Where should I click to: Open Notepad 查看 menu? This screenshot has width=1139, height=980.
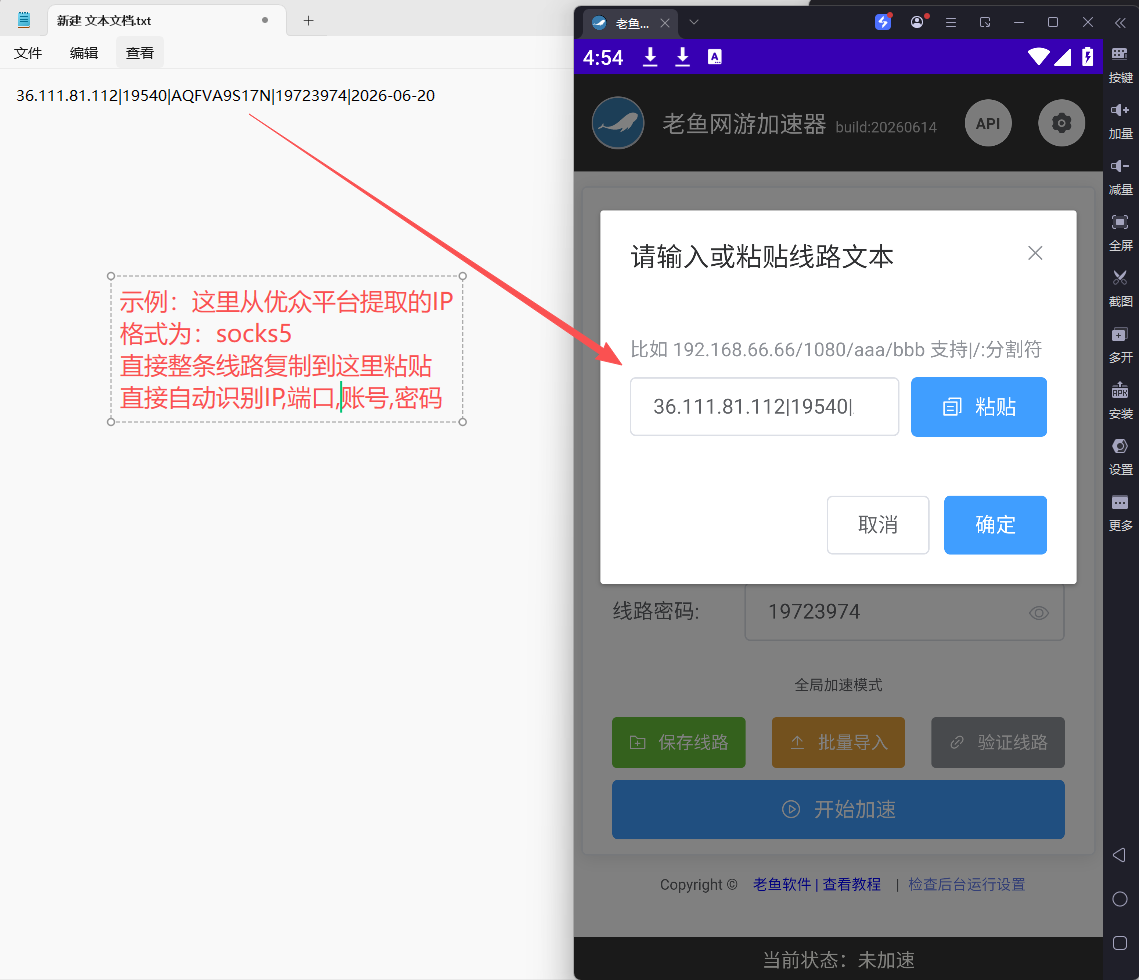coord(139,53)
